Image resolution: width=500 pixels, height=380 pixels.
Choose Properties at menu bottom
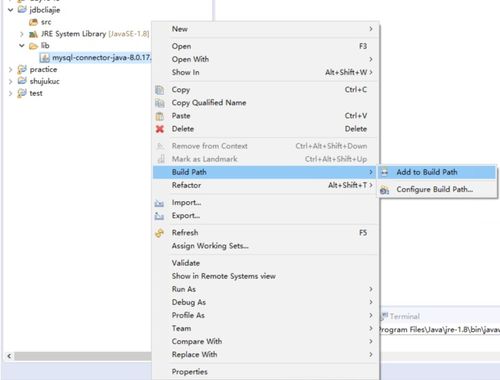click(x=266, y=372)
